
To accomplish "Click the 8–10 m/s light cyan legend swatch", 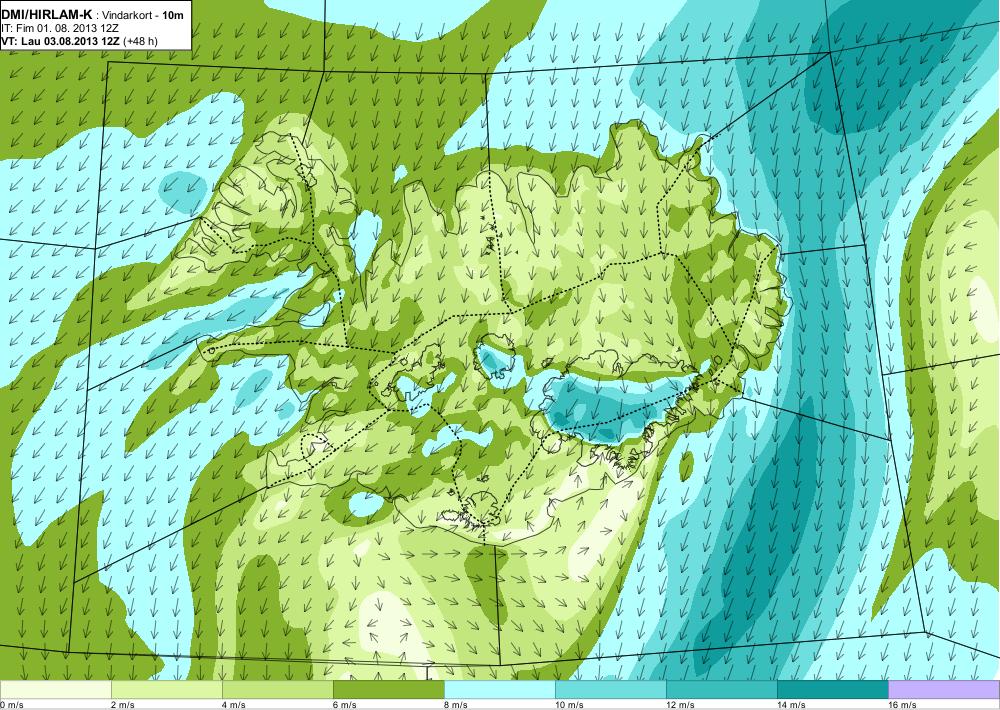I will (x=500, y=690).
